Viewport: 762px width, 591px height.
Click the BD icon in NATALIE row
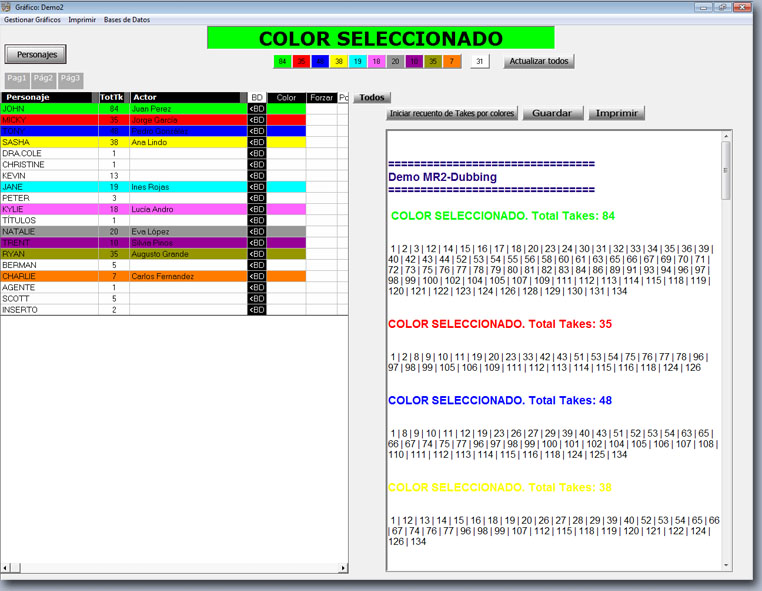point(257,232)
